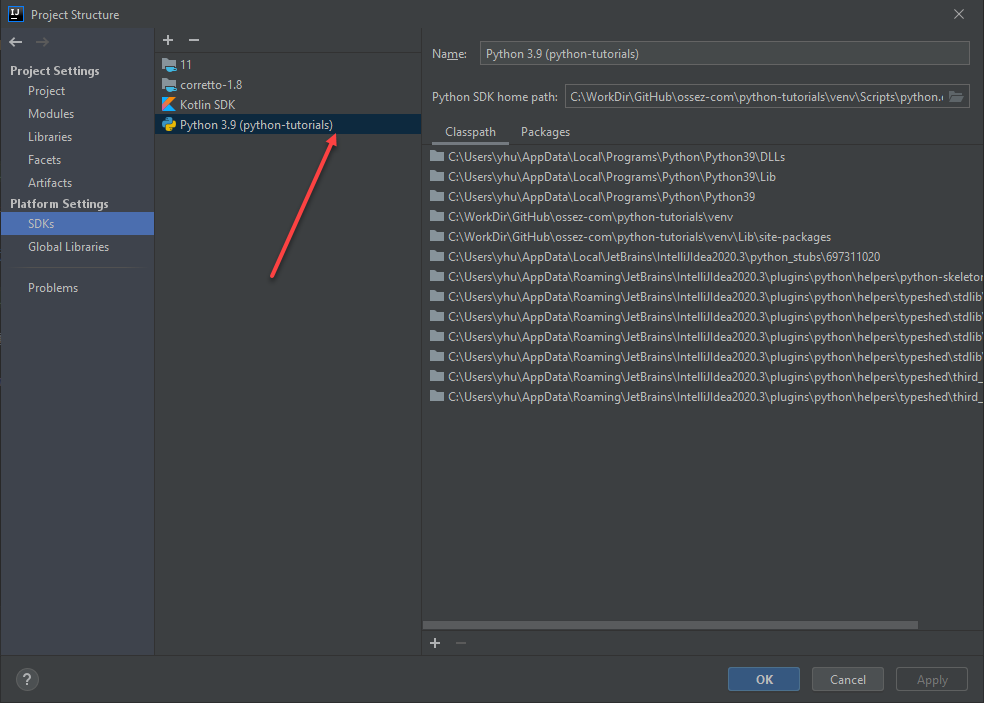Click the back navigation arrow
984x703 pixels.
16,40
